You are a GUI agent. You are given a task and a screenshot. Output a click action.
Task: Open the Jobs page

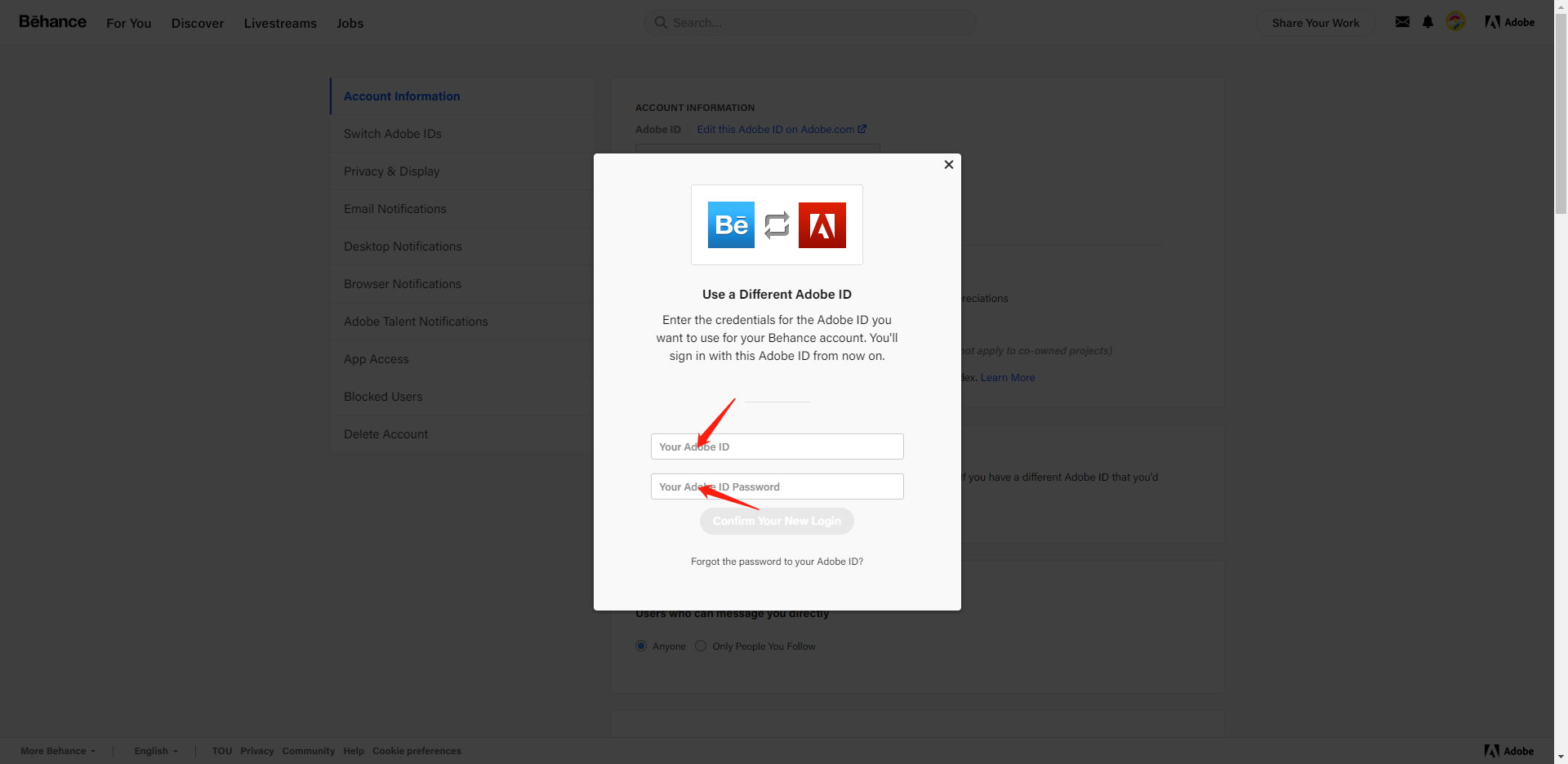pos(350,23)
